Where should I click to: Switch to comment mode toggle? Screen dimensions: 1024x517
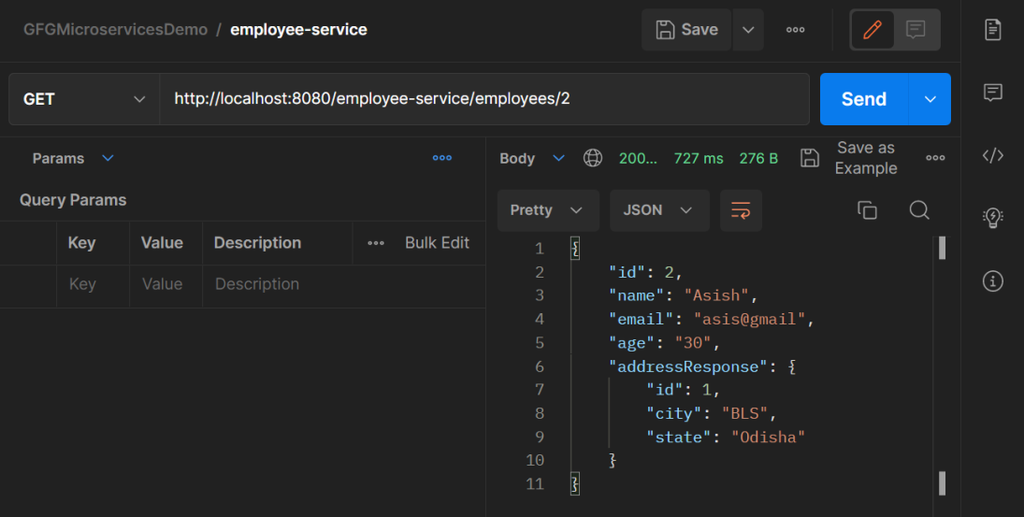coord(916,30)
